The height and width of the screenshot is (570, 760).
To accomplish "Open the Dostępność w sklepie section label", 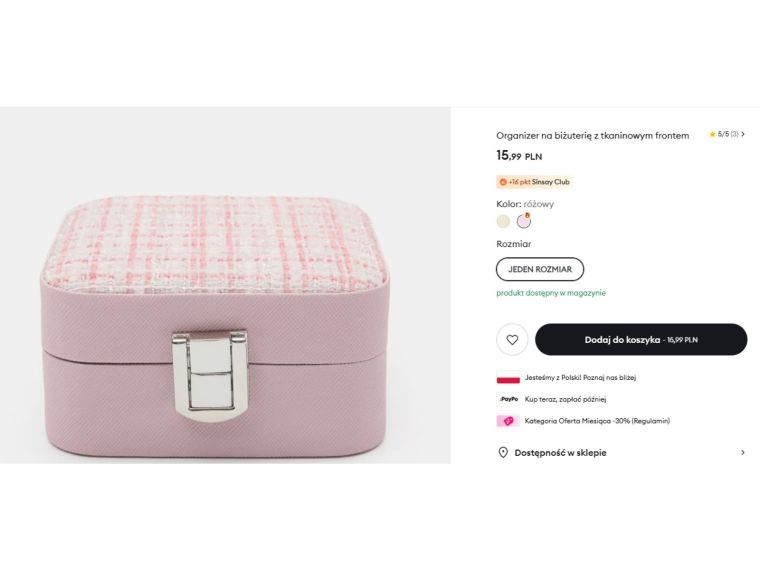I will tap(560, 452).
